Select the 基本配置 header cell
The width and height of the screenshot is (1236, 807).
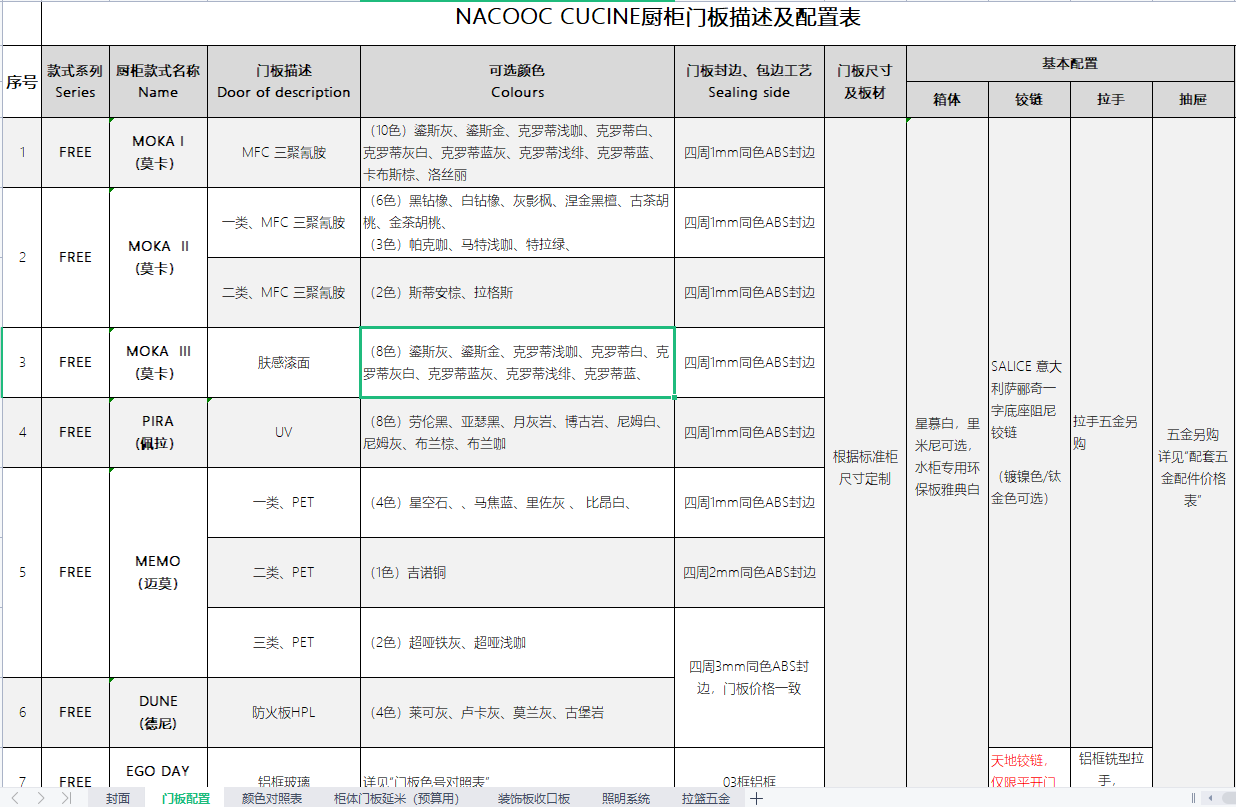point(1070,63)
